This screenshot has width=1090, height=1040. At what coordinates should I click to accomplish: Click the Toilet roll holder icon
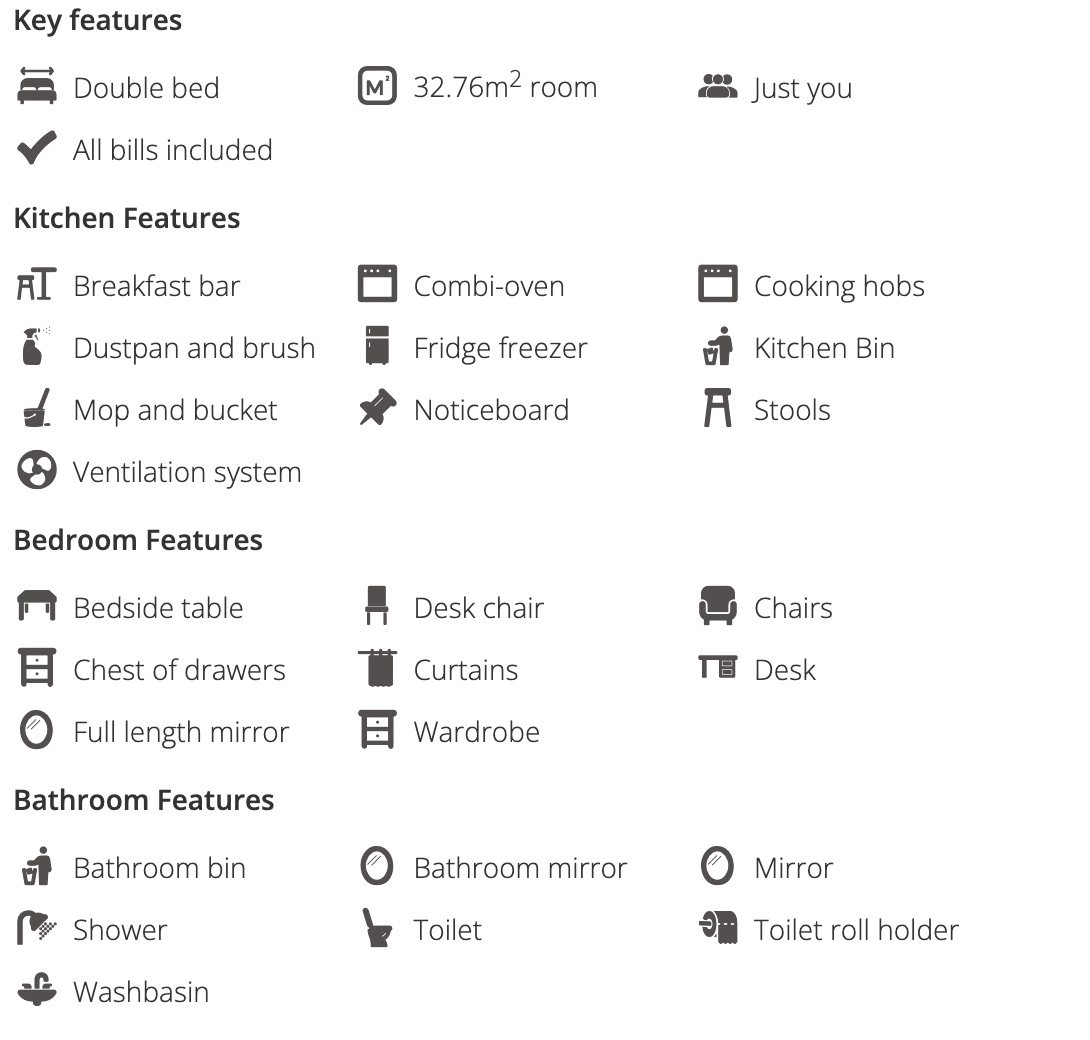point(717,927)
